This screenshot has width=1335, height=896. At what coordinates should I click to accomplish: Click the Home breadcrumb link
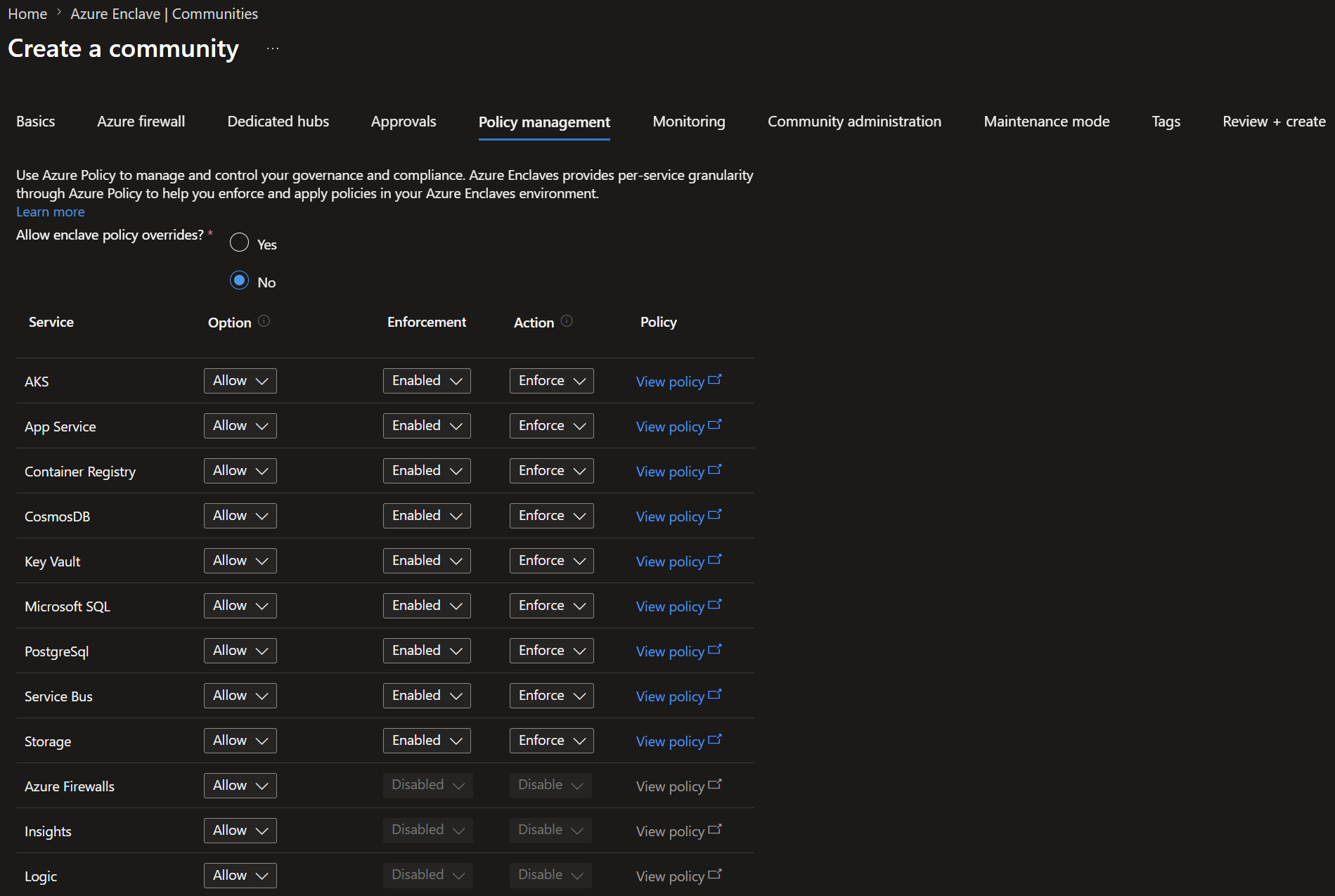click(27, 14)
